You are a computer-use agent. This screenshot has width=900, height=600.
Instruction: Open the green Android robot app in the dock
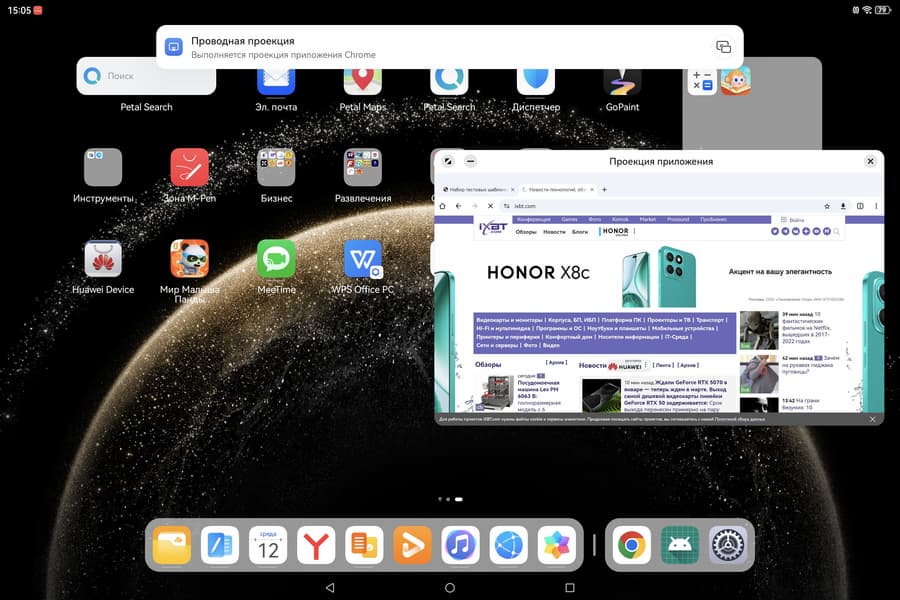(x=680, y=545)
